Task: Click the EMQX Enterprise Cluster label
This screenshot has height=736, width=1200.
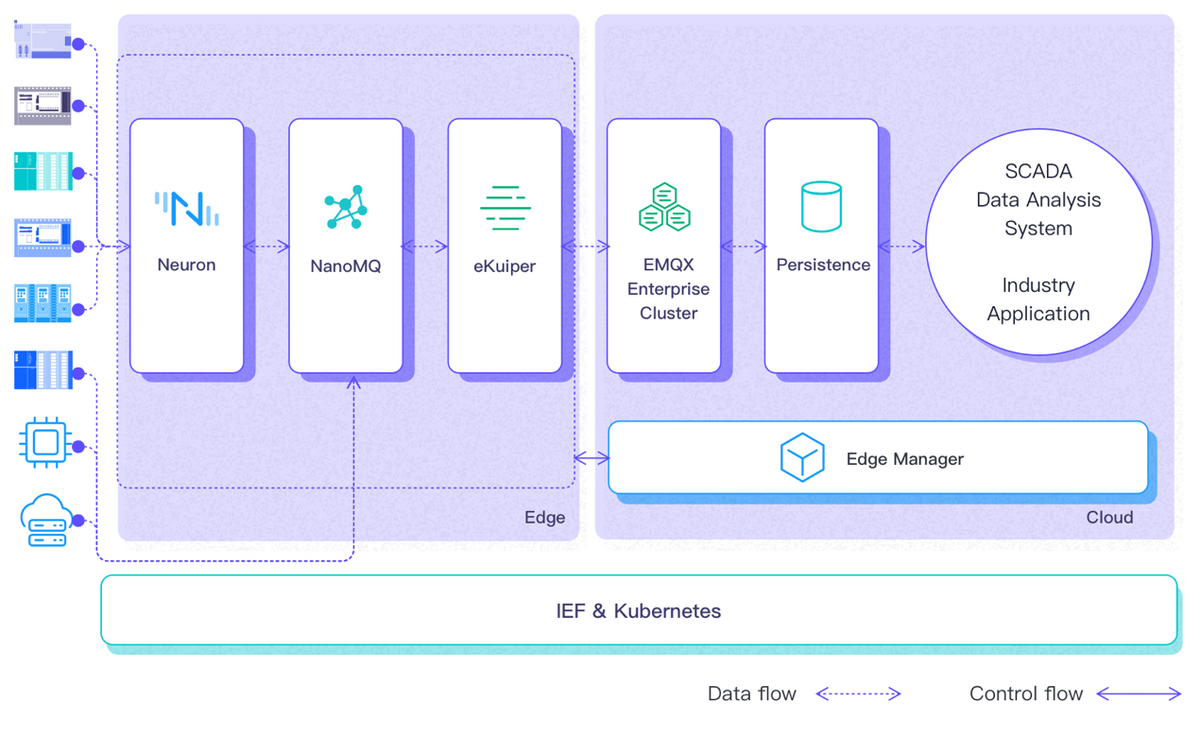Action: pos(668,289)
